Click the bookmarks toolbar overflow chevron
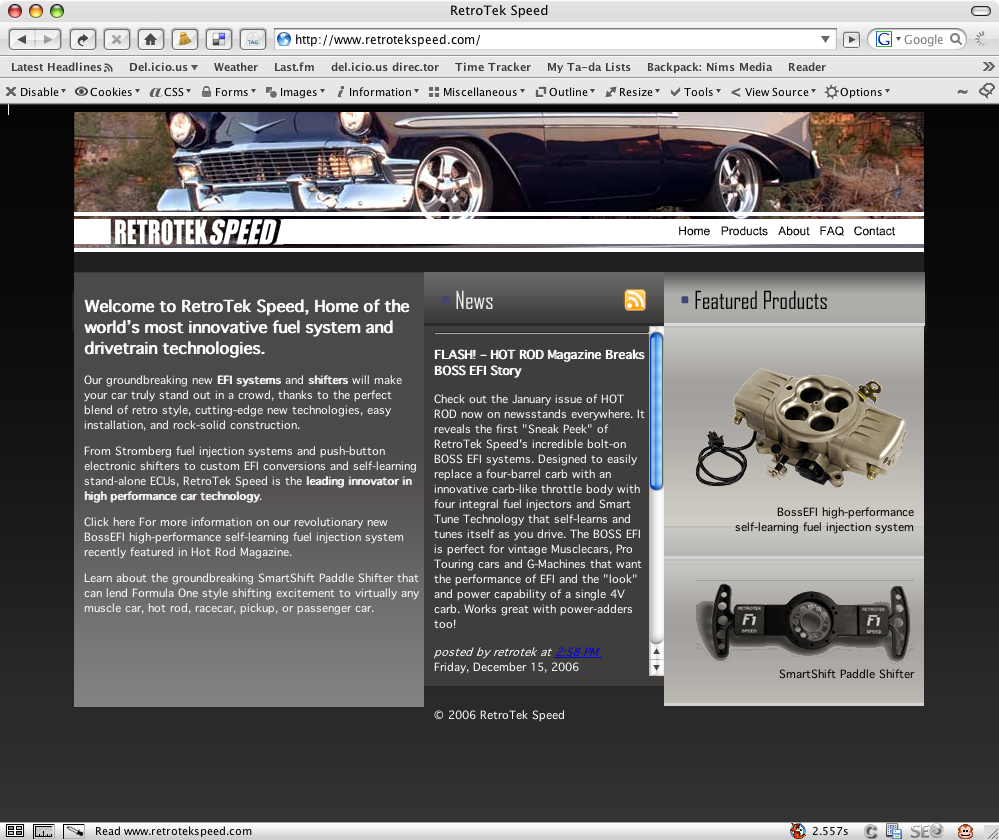Viewport: 999px width, 840px height. (x=988, y=66)
